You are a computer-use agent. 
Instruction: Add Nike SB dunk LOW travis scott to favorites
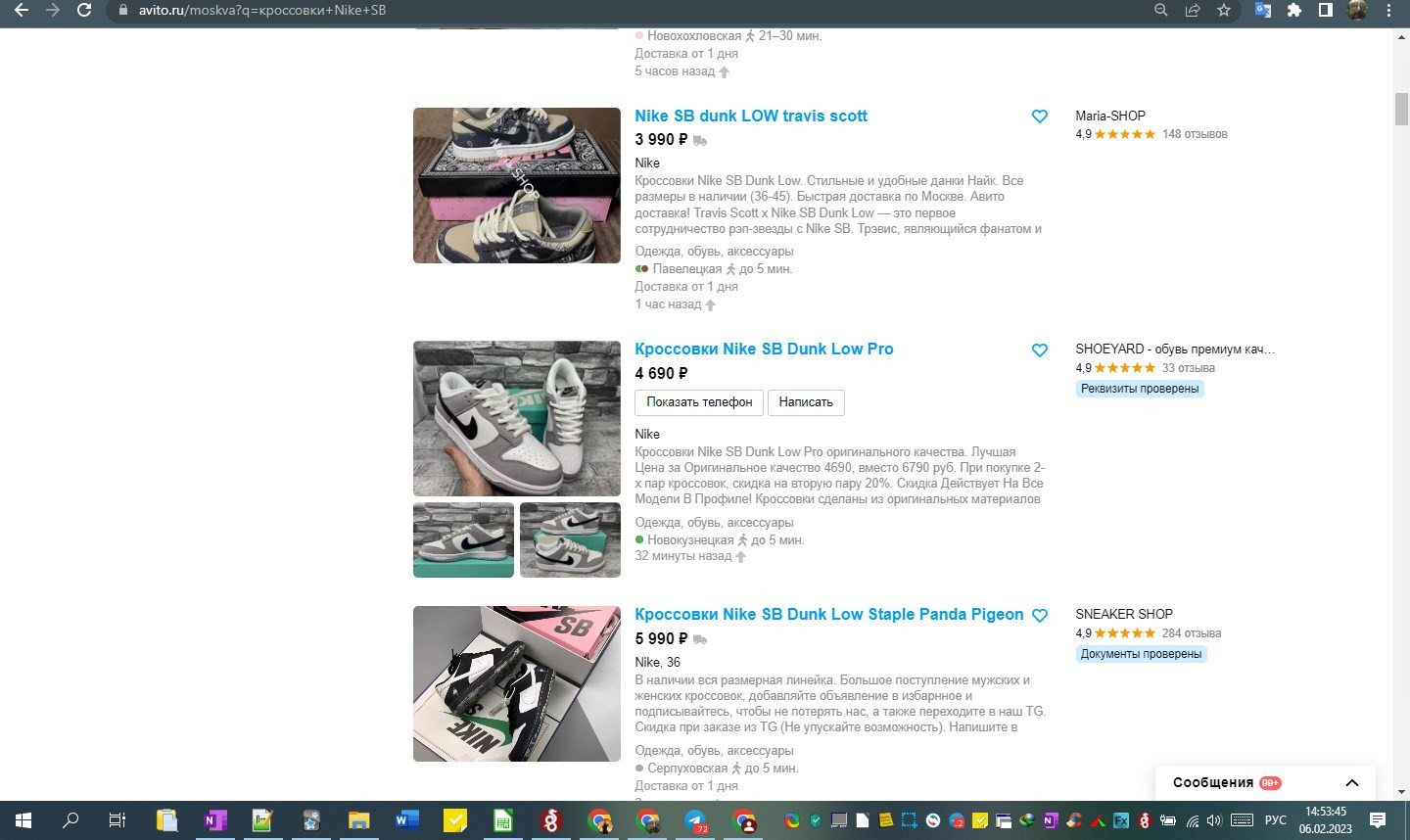click(x=1040, y=117)
